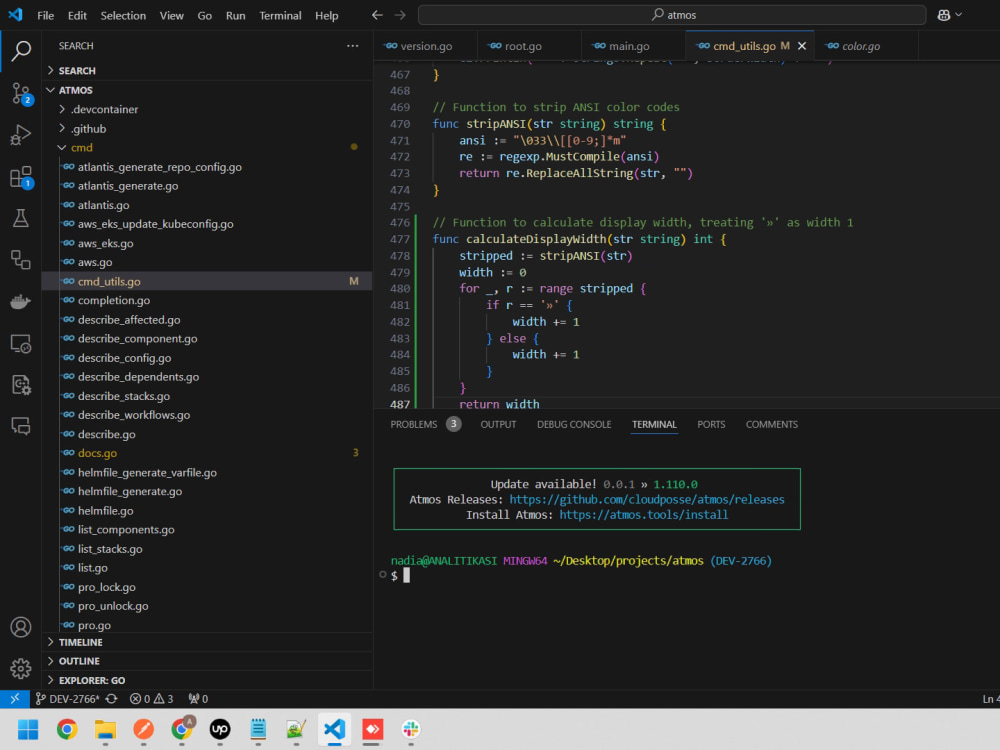The image size is (1000, 750).
Task: Open the Go menu
Action: [204, 15]
